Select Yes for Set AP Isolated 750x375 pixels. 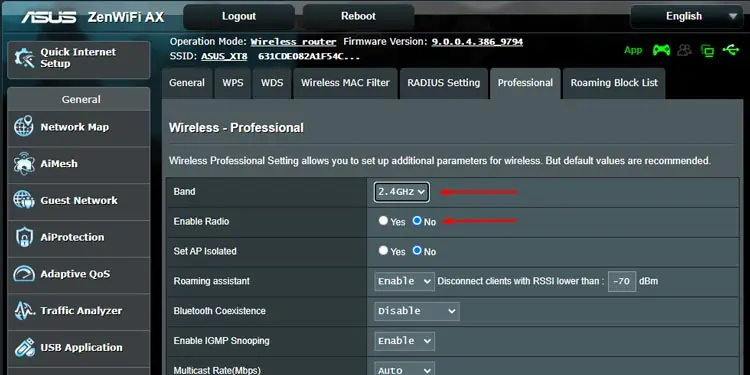(383, 250)
